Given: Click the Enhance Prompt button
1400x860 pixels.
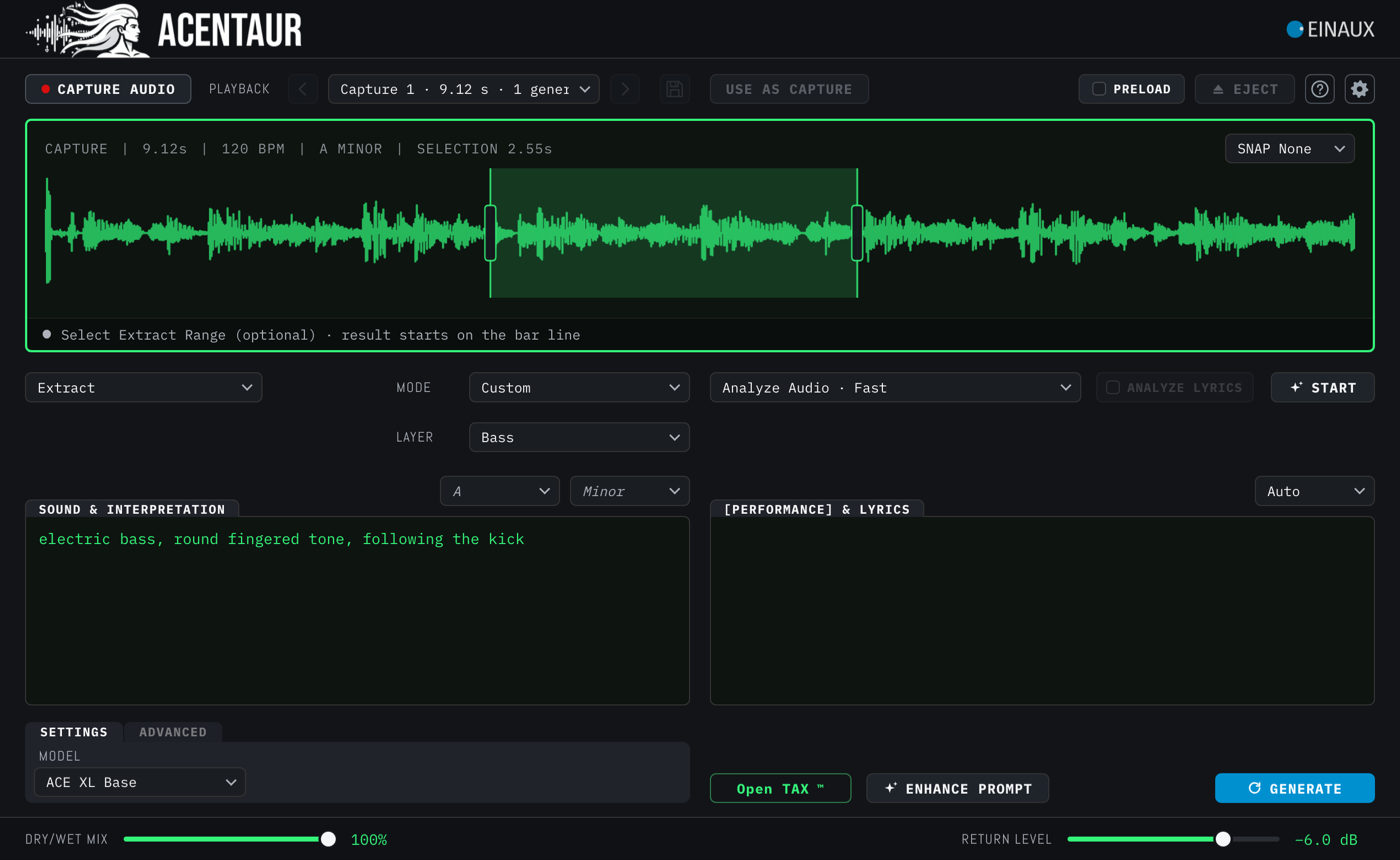Looking at the screenshot, I should (957, 788).
